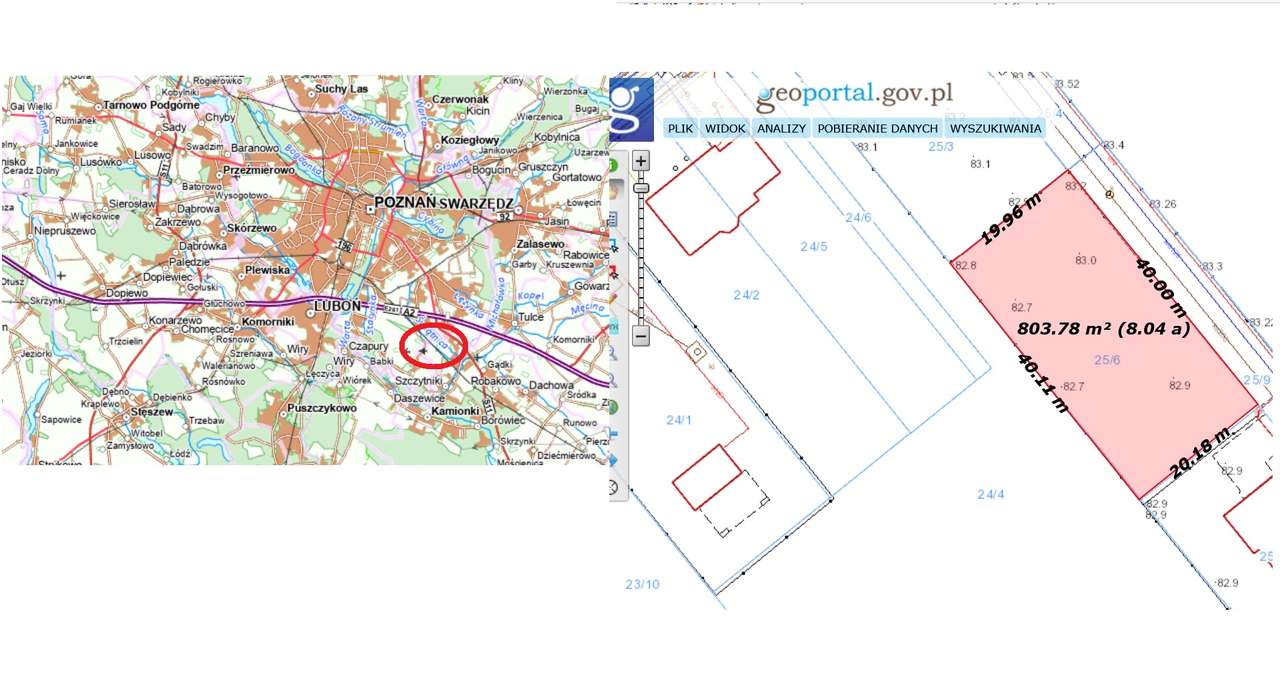The height and width of the screenshot is (675, 1280).
Task: Click parcel label 23/10
Action: [642, 584]
